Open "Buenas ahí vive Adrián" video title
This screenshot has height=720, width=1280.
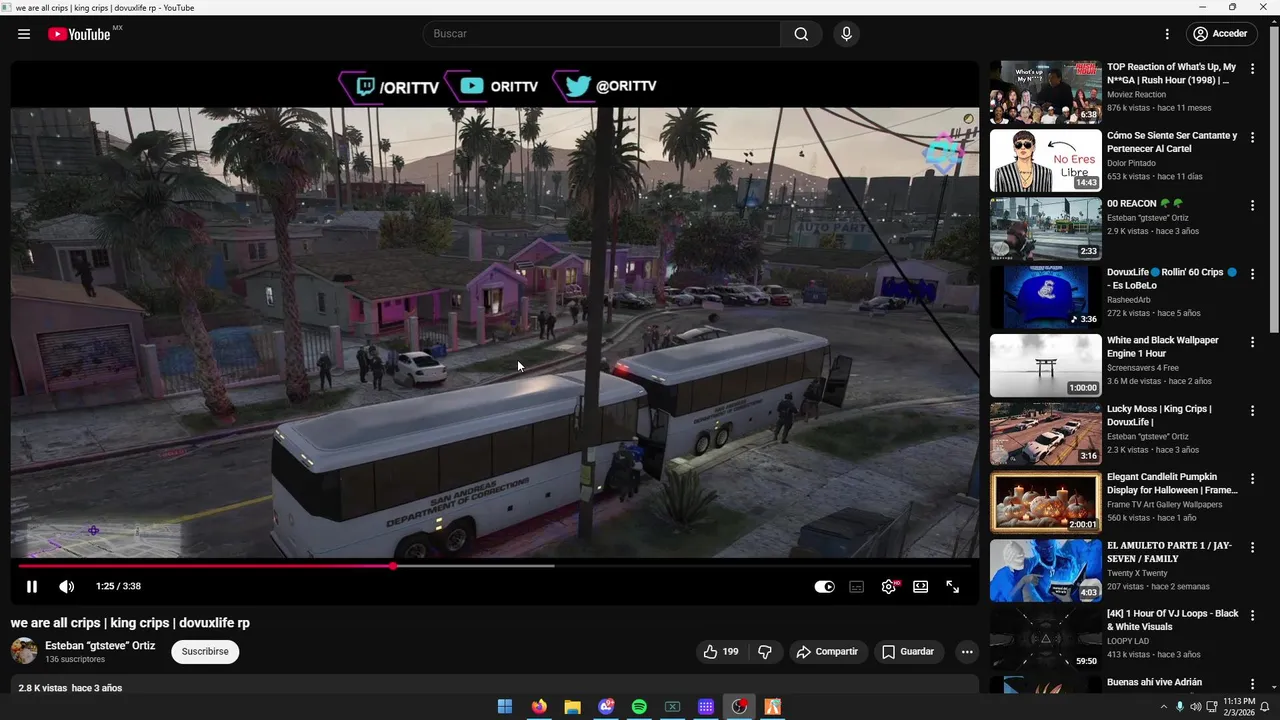point(1154,683)
